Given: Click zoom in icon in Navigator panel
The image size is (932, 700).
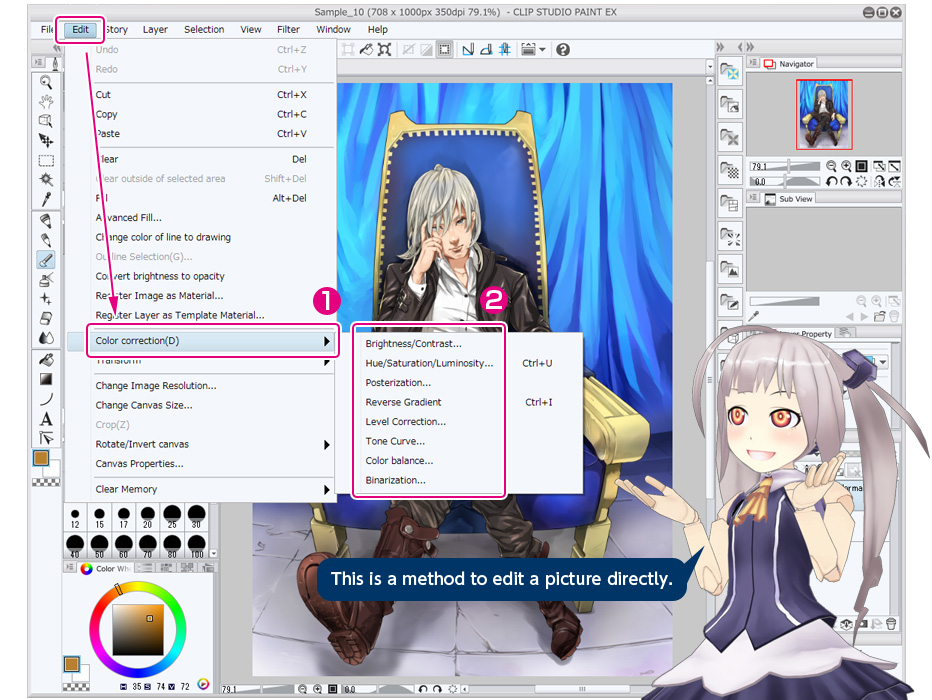Looking at the screenshot, I should (x=847, y=166).
